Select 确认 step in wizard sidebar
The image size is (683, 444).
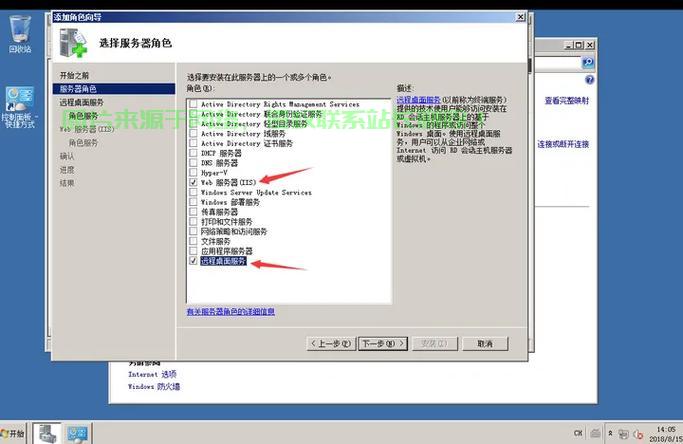pyautogui.click(x=67, y=156)
